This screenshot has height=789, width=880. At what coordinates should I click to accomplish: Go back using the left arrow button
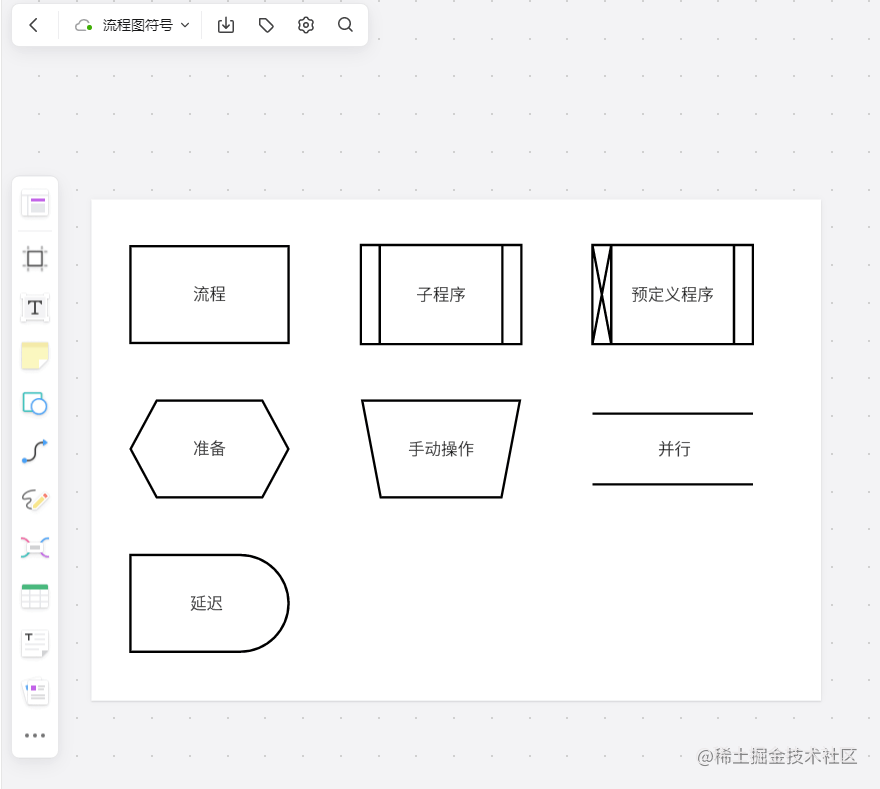[x=32, y=25]
